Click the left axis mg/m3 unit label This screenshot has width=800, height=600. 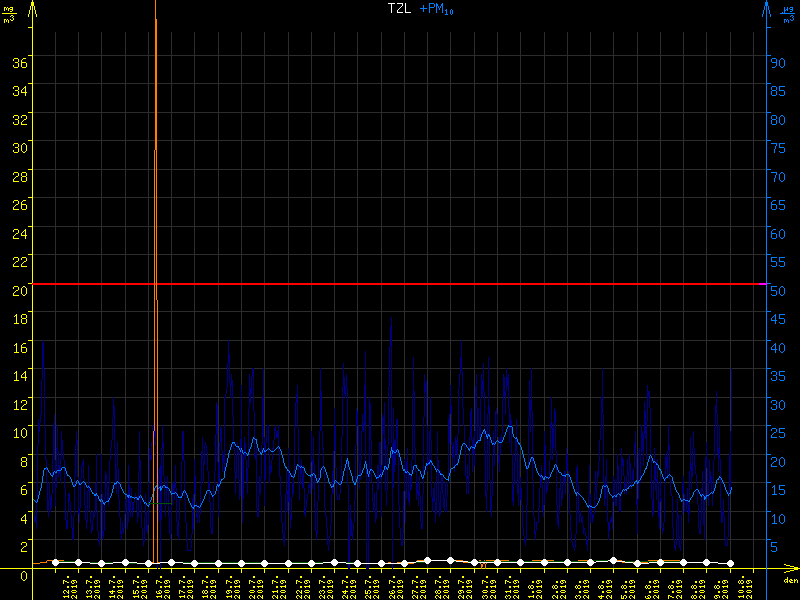click(9, 12)
